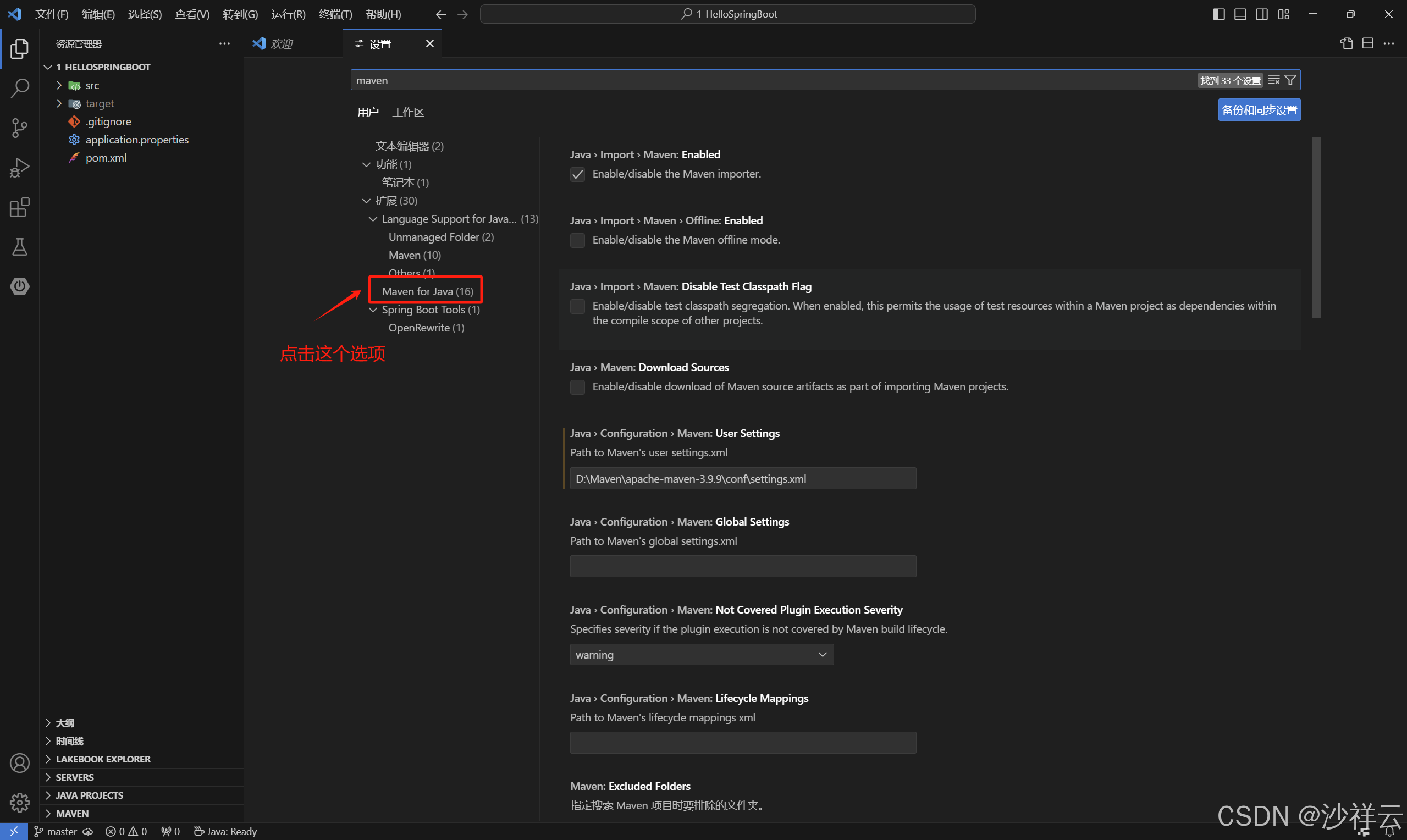
Task: Collapse Language Support for Java group
Action: pyautogui.click(x=373, y=218)
